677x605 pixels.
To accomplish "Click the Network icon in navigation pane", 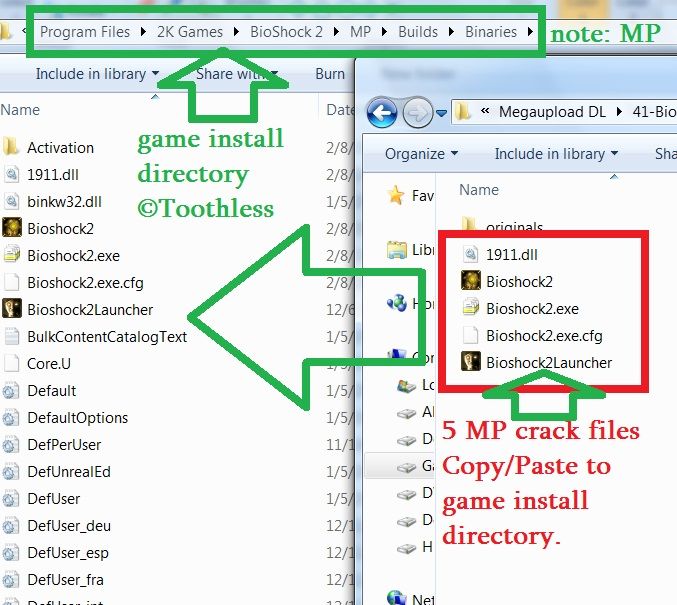I will coord(396,598).
